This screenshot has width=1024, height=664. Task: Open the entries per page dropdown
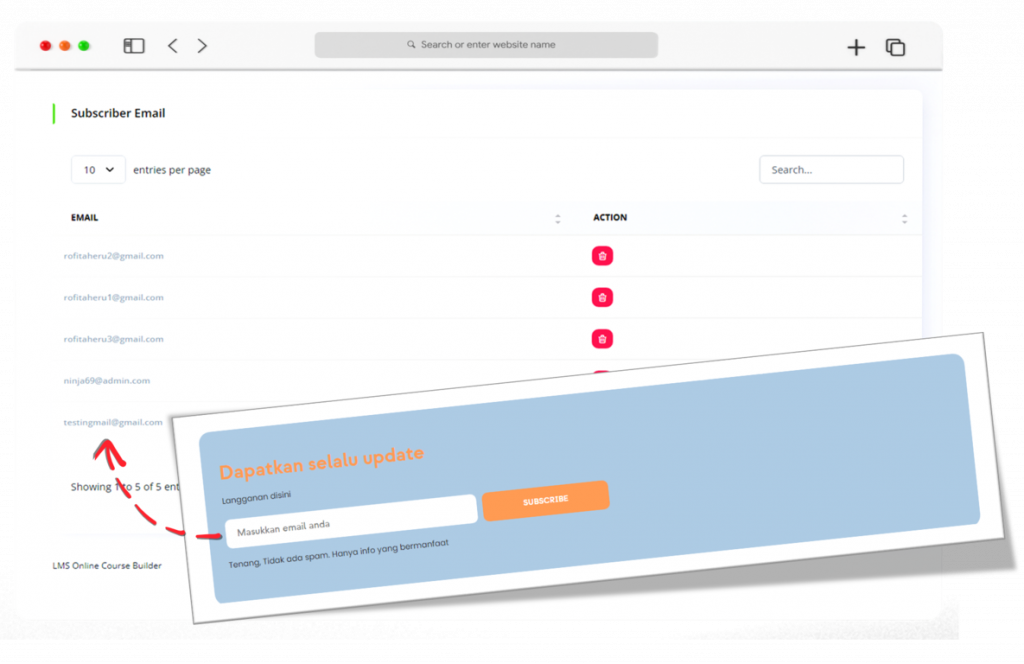coord(98,170)
